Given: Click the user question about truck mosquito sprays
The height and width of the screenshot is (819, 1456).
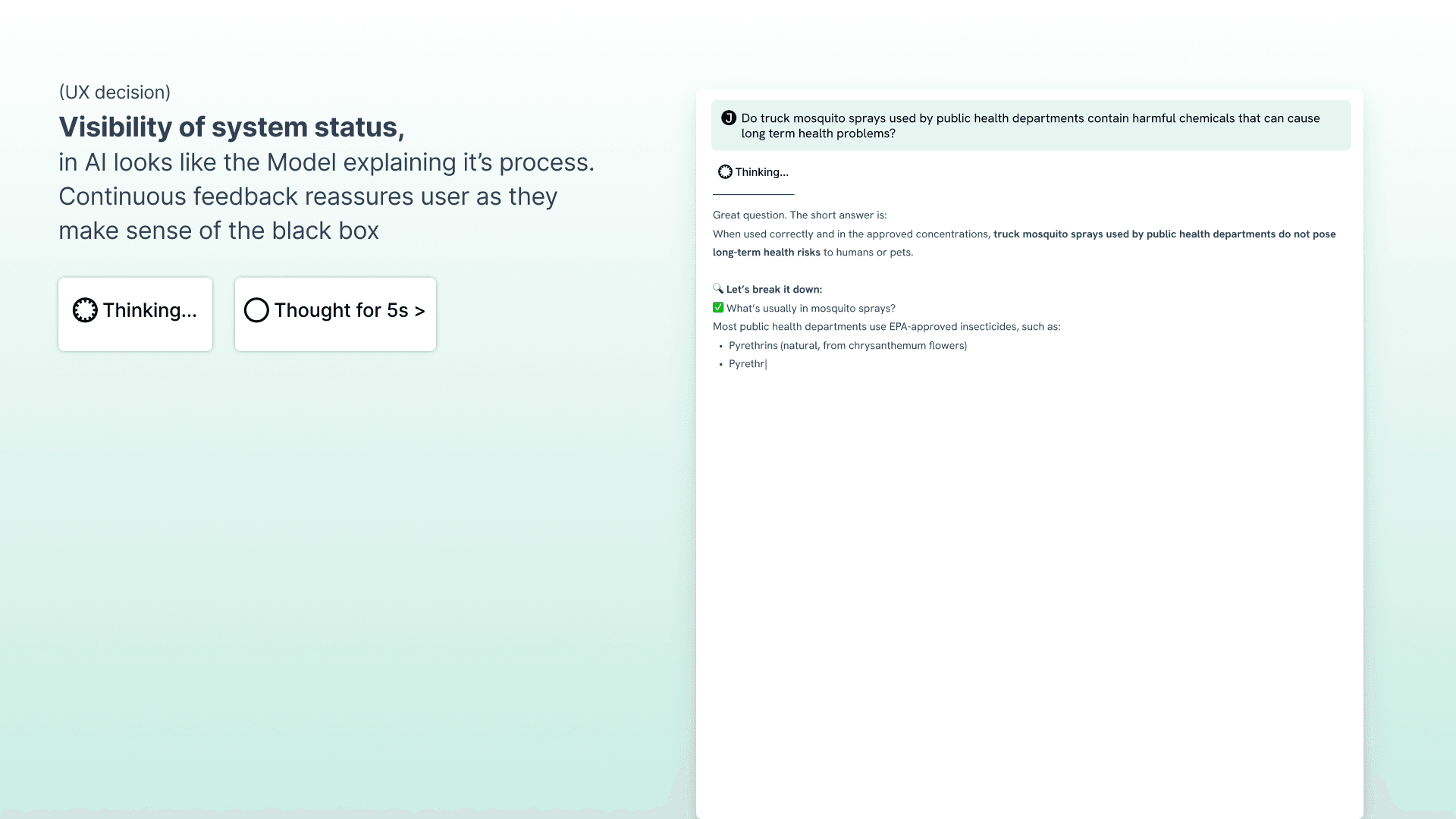Looking at the screenshot, I should 1031,125.
